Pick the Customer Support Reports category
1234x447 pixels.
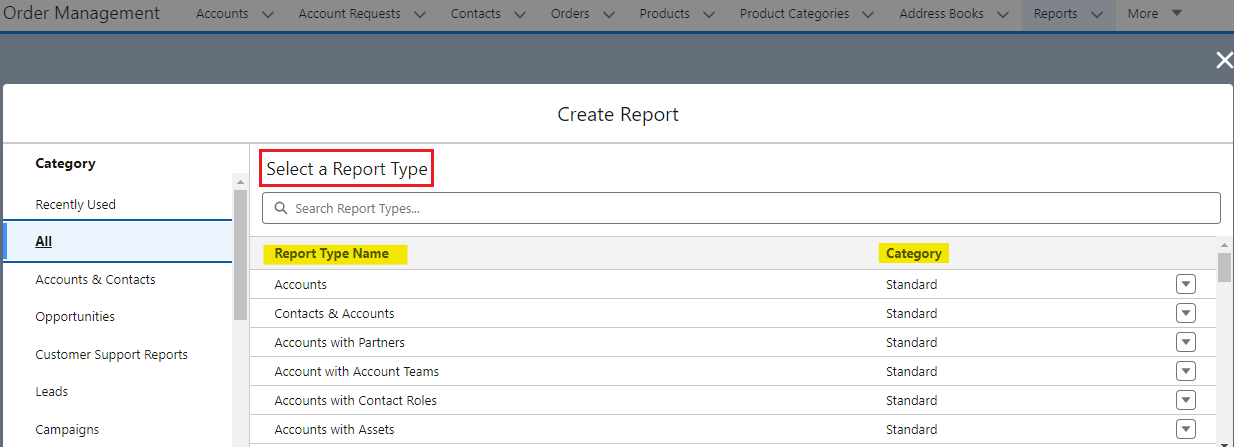(111, 354)
